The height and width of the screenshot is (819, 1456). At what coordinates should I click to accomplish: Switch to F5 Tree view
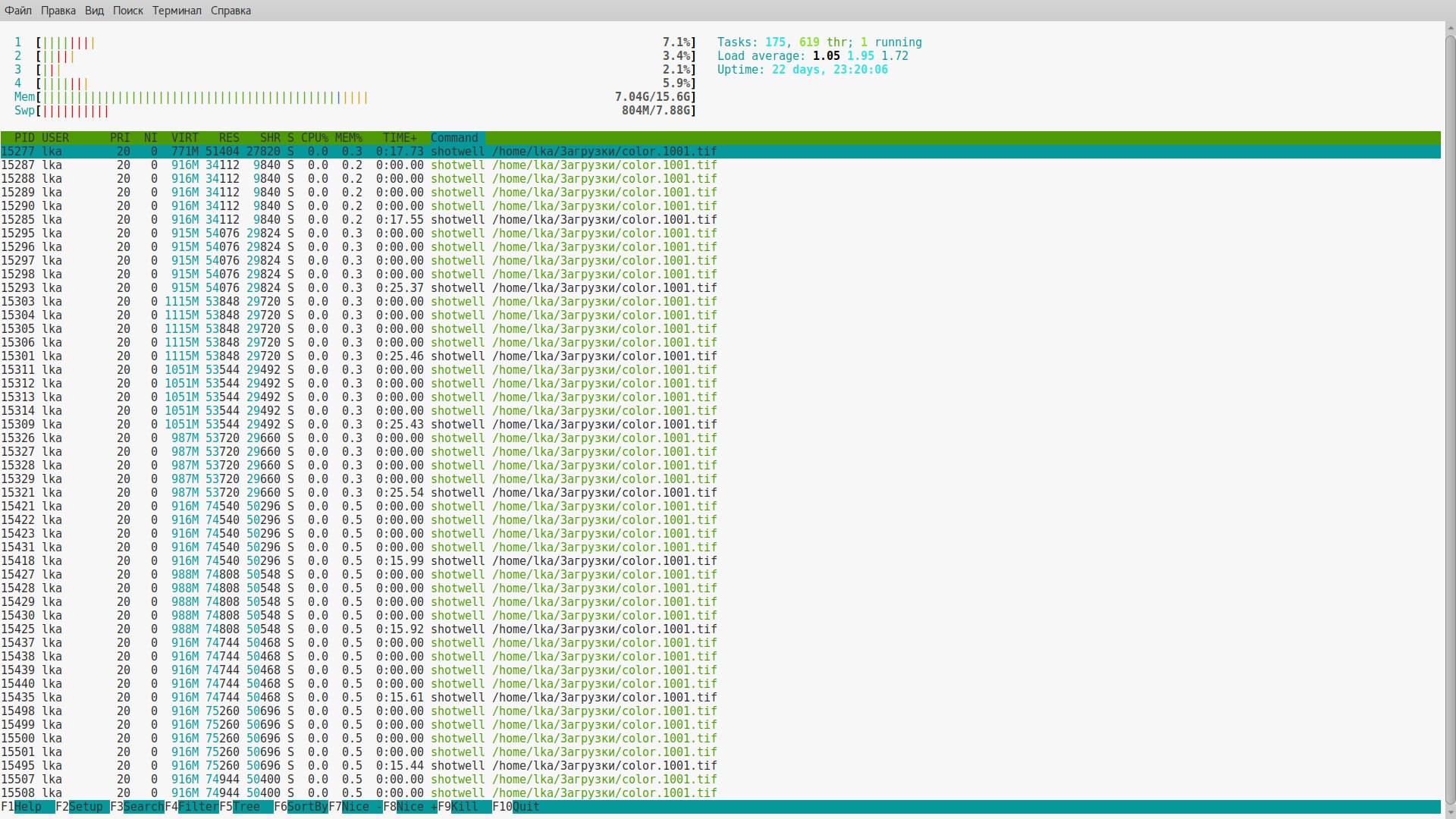coord(246,807)
